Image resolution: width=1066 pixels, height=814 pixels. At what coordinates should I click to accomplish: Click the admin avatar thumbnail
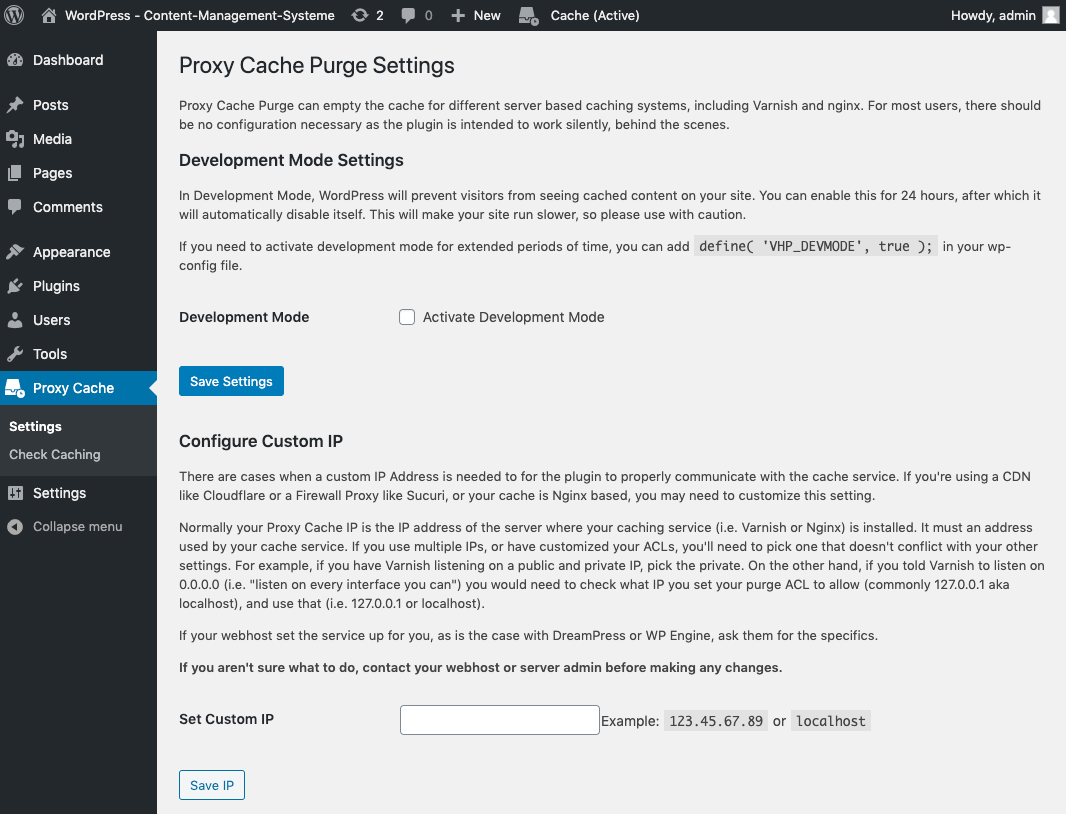click(1050, 15)
